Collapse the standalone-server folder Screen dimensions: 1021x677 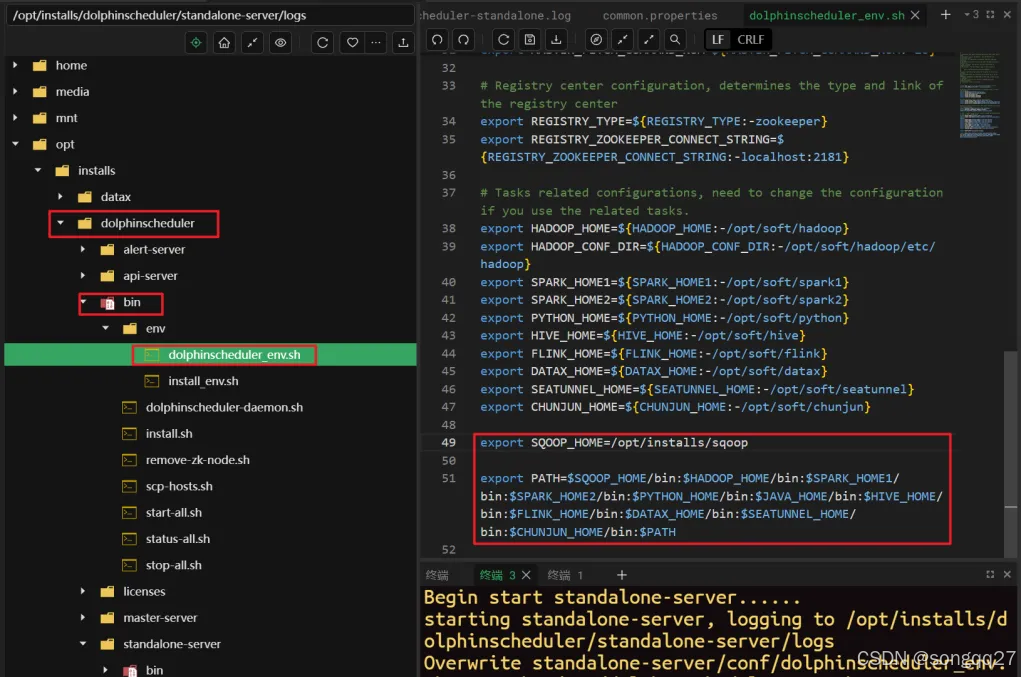coord(83,644)
